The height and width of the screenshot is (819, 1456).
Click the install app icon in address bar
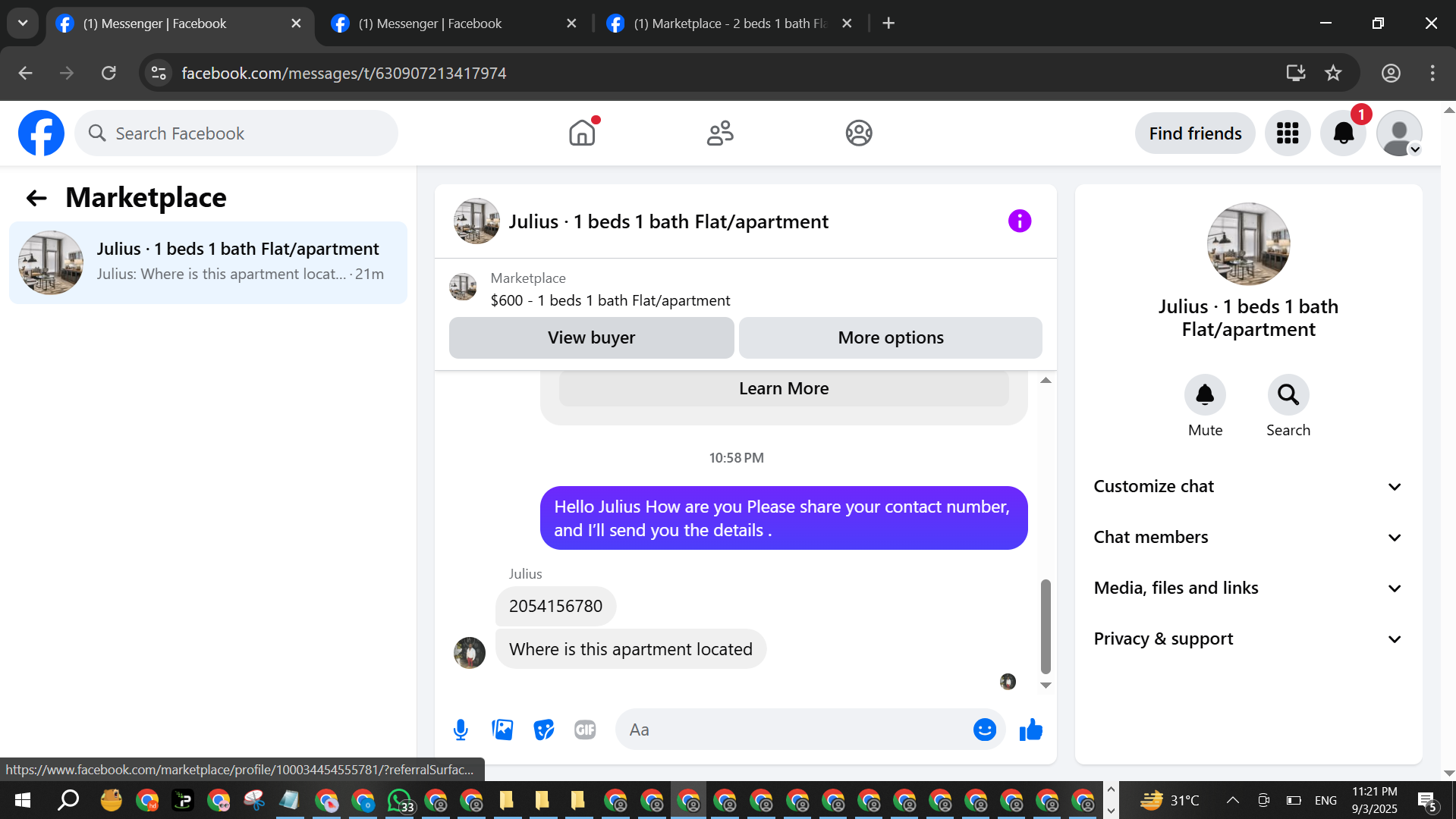(1296, 73)
